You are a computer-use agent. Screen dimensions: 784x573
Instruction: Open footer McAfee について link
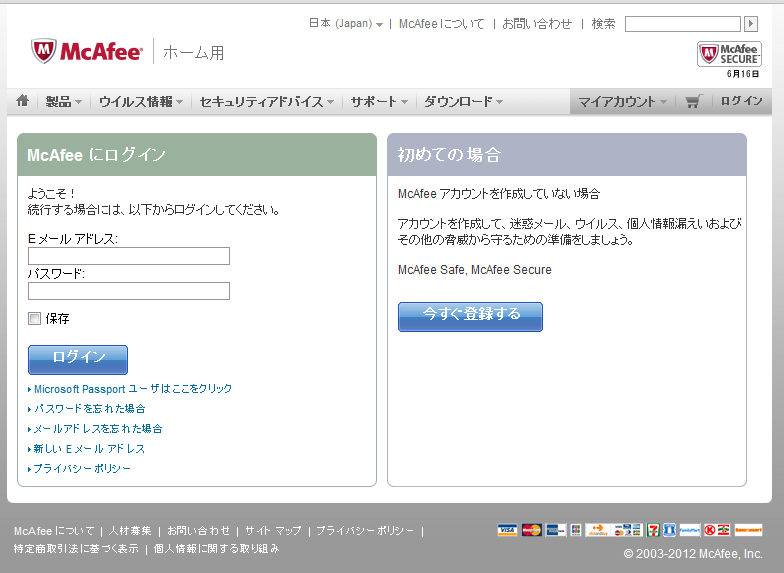tap(54, 530)
